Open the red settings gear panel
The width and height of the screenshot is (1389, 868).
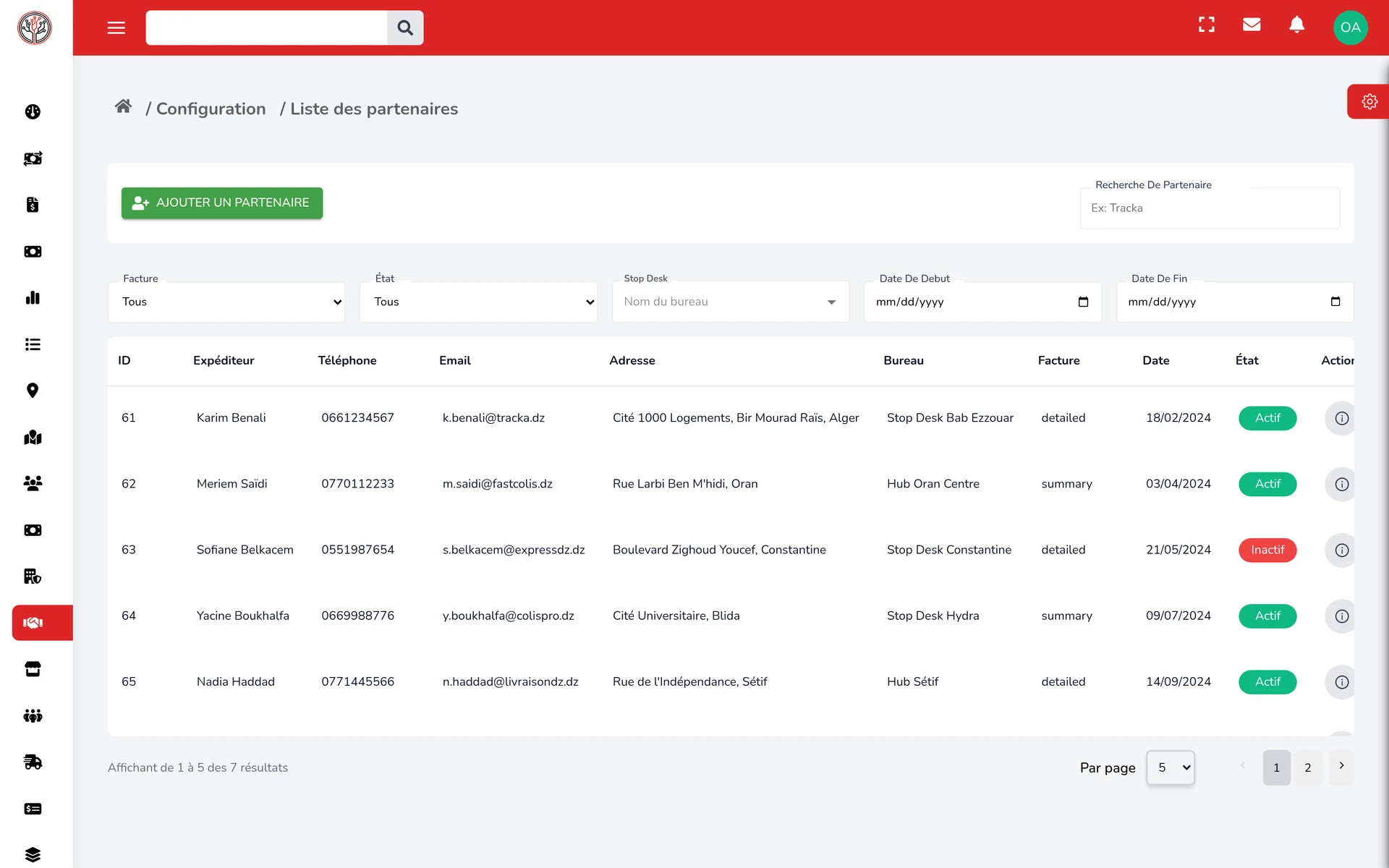tap(1369, 102)
